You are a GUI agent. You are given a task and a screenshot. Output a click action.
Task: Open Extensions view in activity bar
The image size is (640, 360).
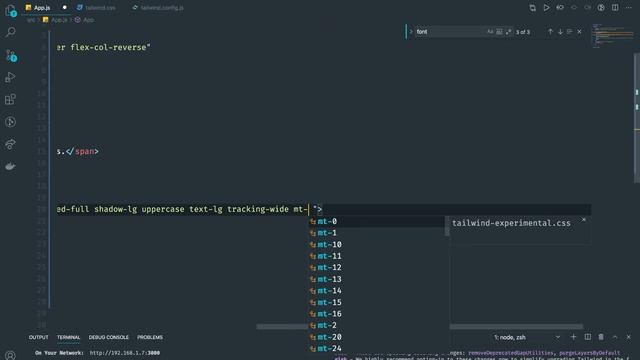pyautogui.click(x=11, y=99)
